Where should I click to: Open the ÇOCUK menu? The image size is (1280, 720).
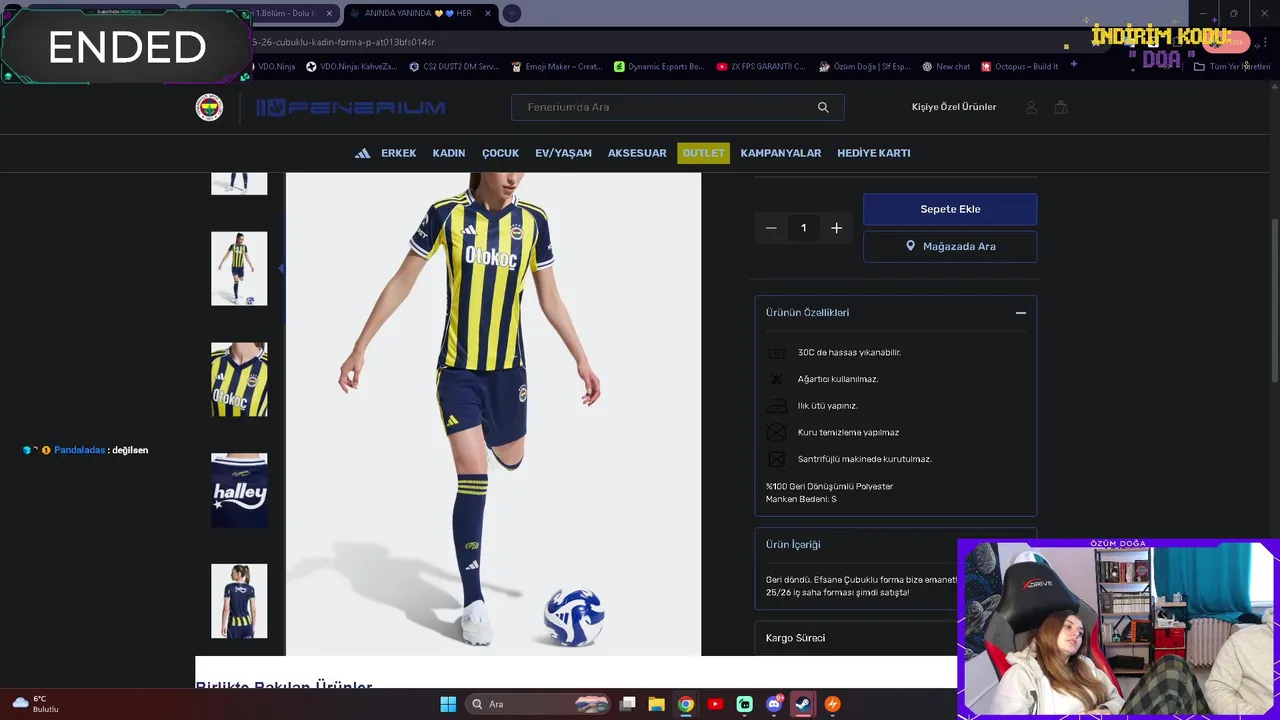tap(500, 153)
